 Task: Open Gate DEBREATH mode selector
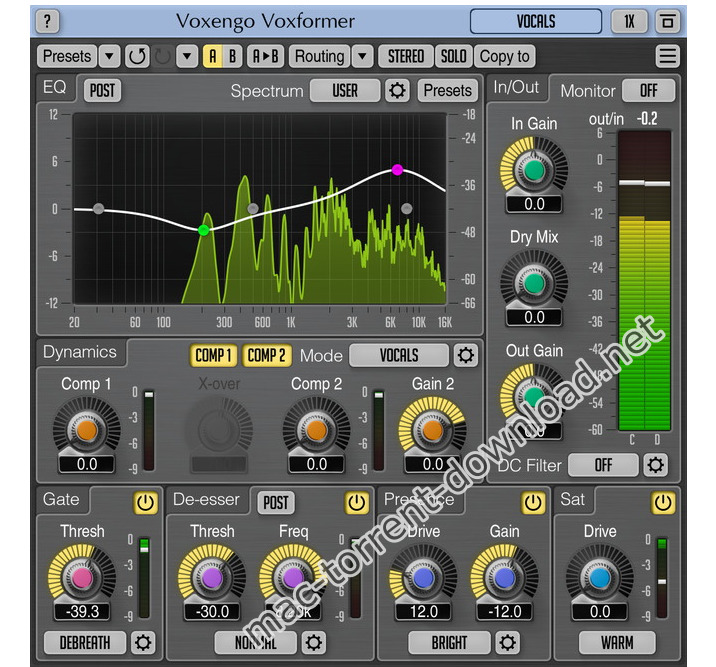(85, 642)
